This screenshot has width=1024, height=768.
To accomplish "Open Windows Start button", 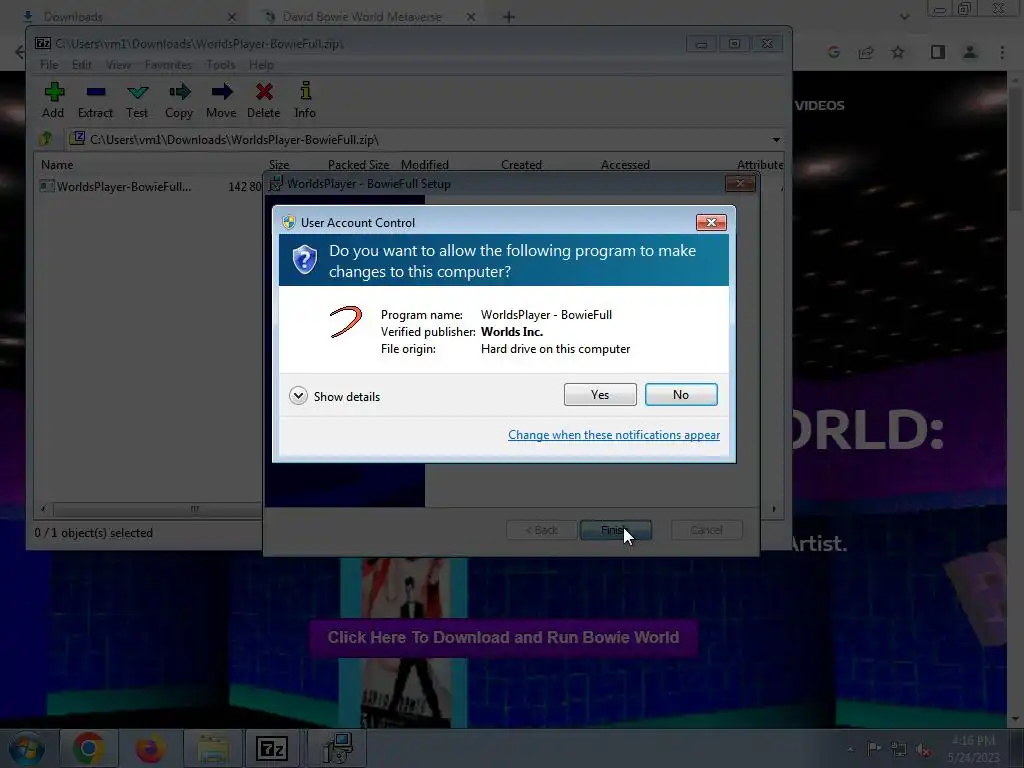I will [x=26, y=748].
